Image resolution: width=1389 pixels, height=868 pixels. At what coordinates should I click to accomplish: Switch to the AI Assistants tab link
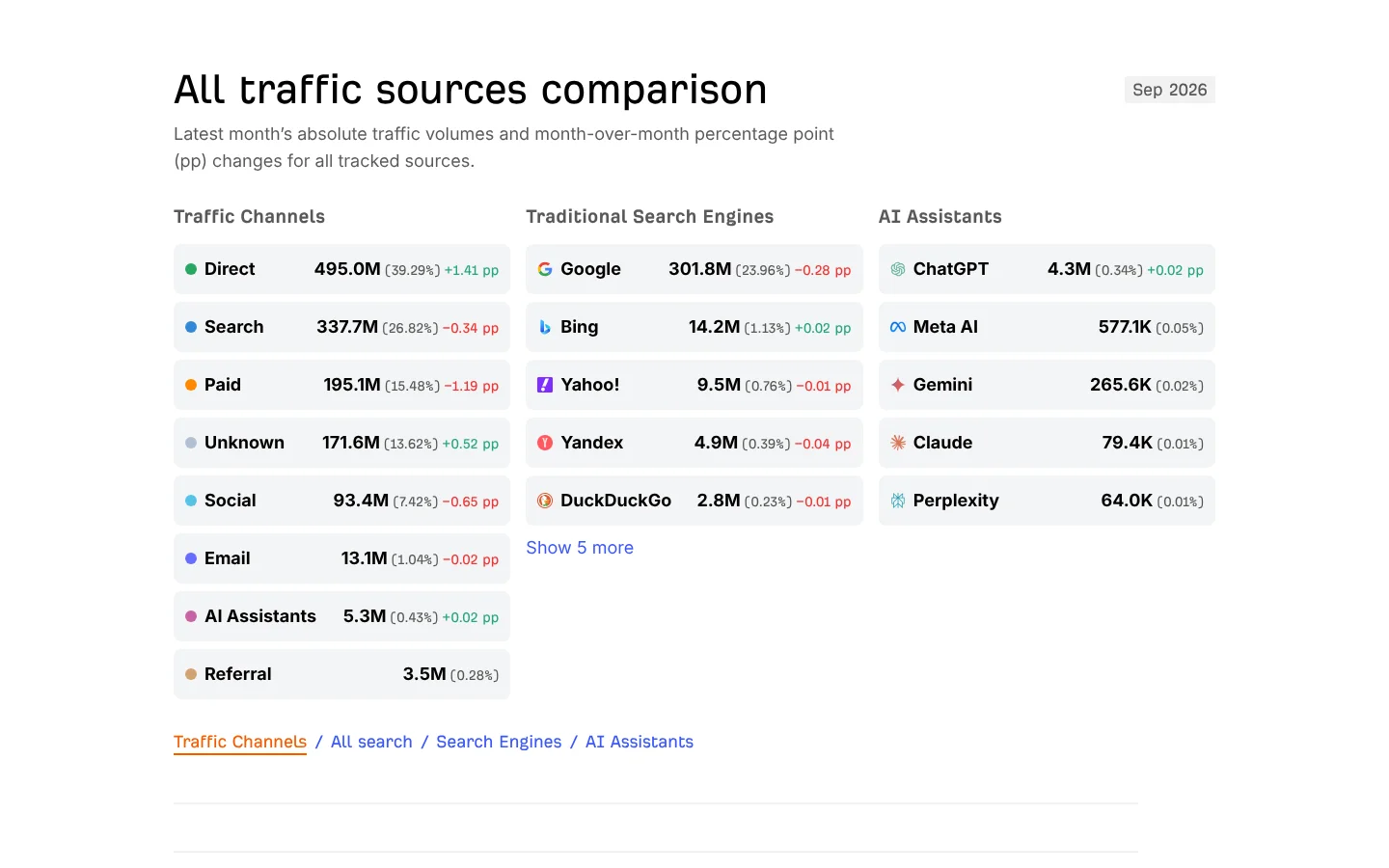[x=640, y=742]
